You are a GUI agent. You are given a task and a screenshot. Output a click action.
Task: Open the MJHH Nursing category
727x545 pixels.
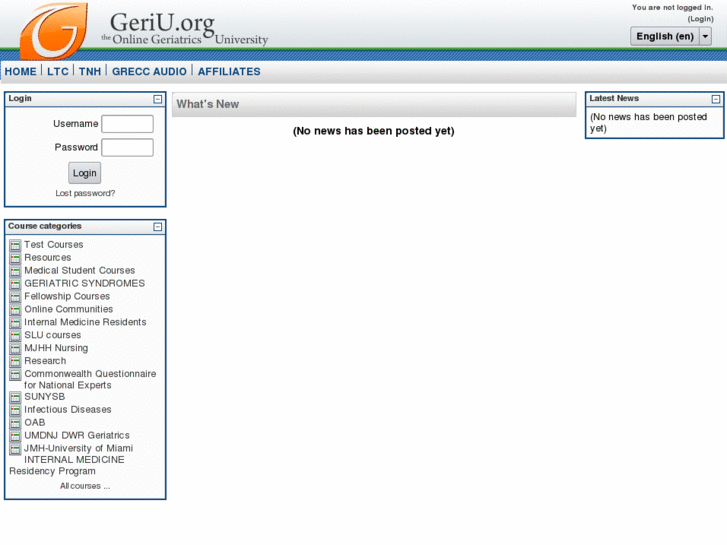(56, 348)
